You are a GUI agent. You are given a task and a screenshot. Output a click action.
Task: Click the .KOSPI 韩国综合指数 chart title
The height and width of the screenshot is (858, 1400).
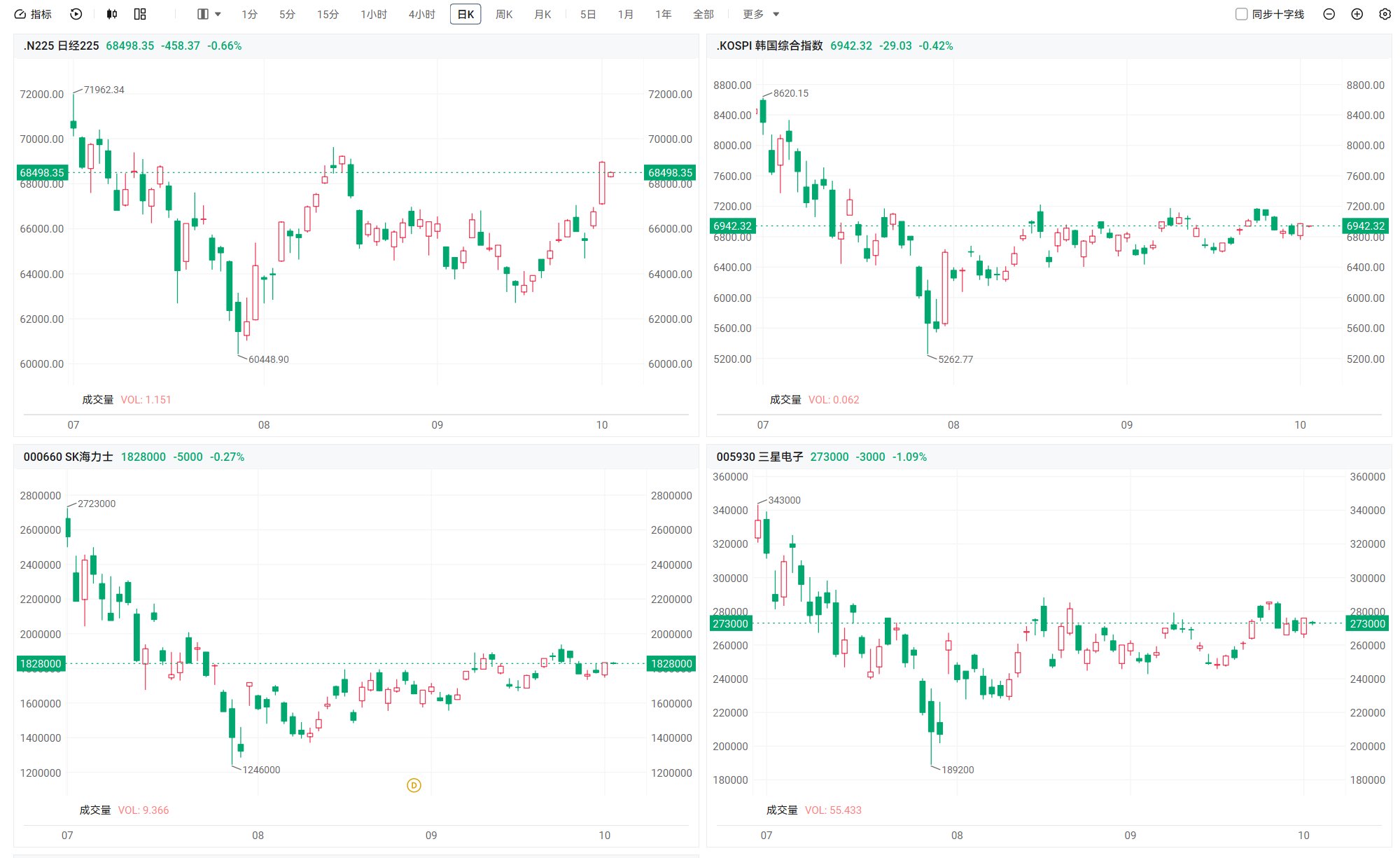click(x=770, y=46)
